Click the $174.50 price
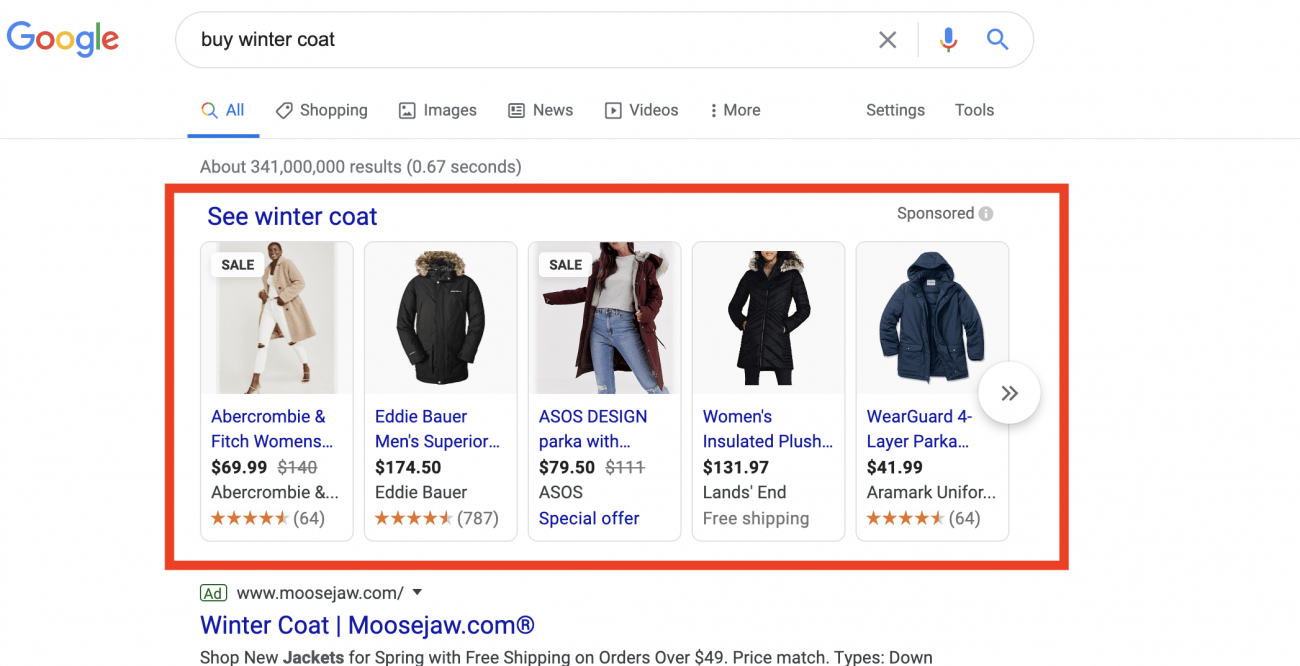This screenshot has height=666, width=1300. [408, 467]
